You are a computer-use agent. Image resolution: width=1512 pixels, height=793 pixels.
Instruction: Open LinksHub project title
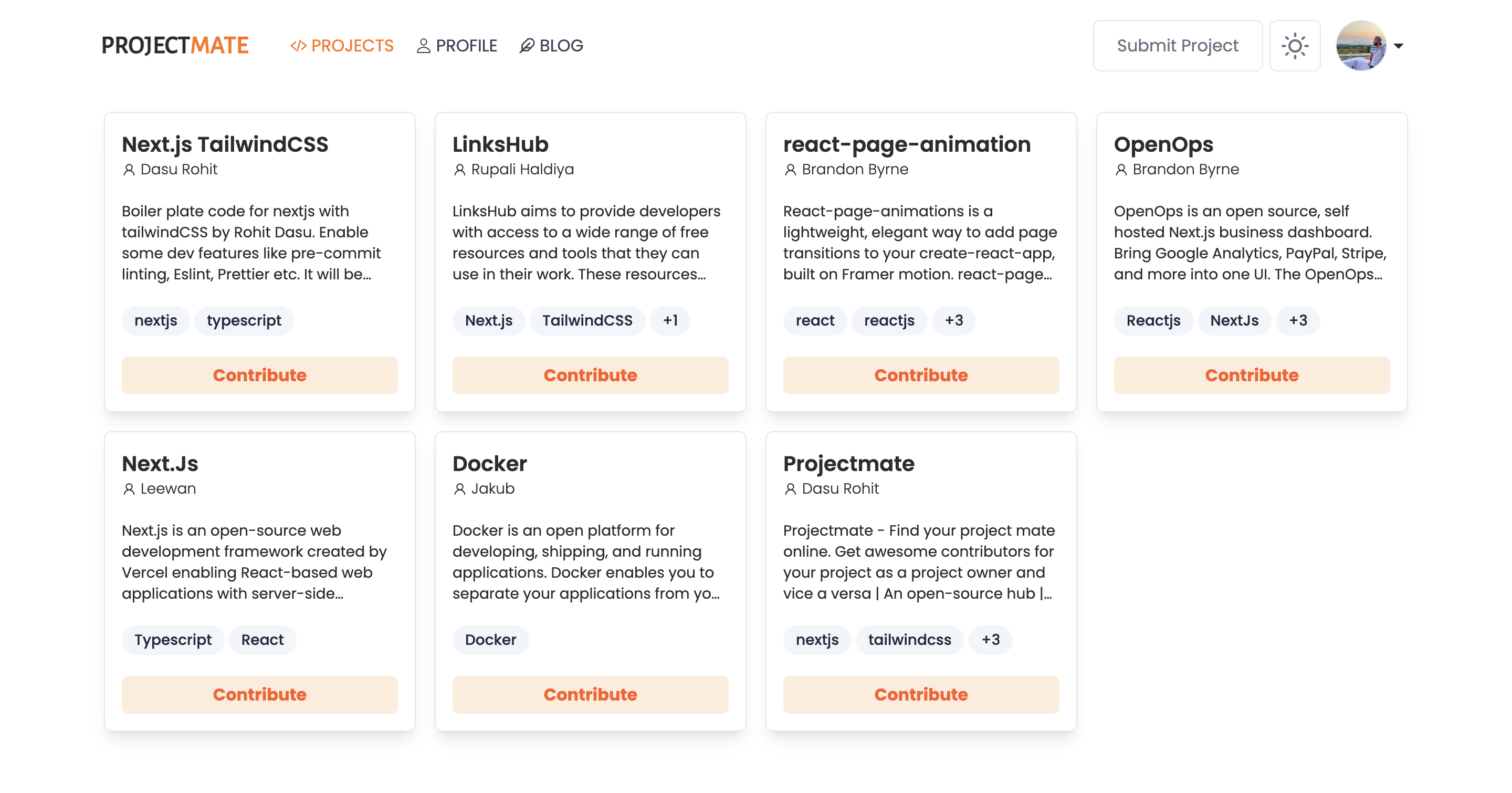click(x=501, y=144)
